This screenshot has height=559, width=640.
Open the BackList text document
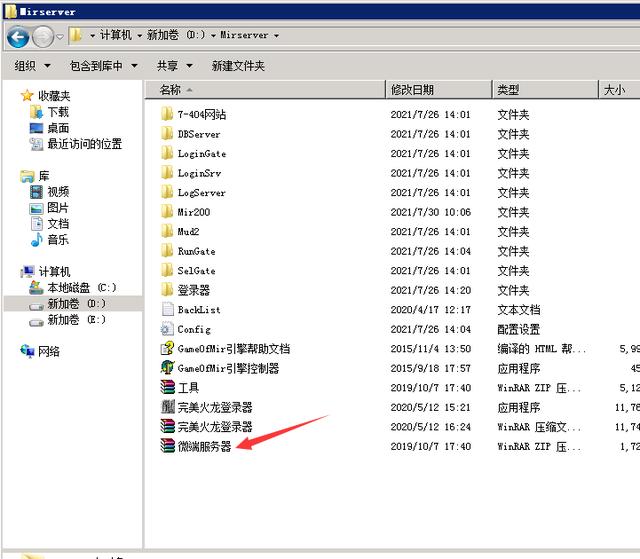198,310
